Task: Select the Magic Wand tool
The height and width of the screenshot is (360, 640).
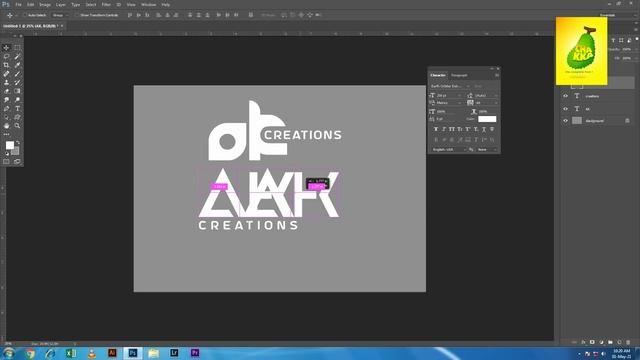Action: (17, 56)
